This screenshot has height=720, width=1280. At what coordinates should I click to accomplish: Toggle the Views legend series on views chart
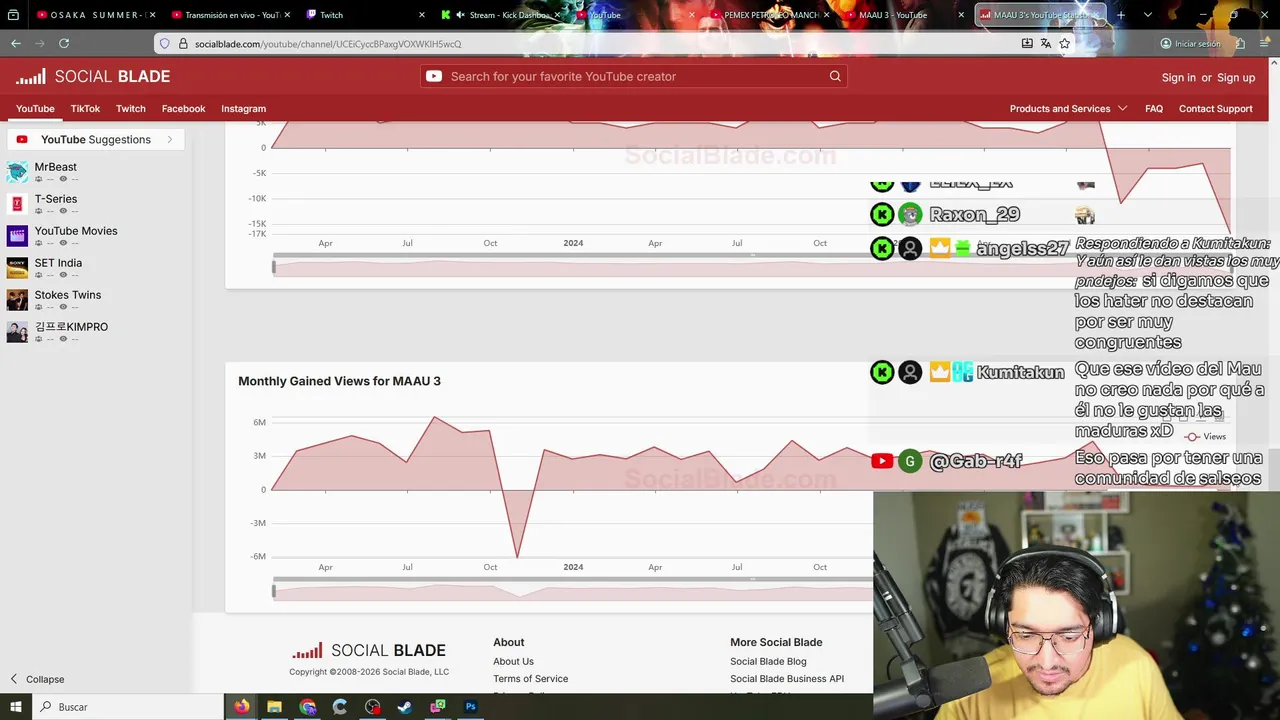(x=1205, y=437)
